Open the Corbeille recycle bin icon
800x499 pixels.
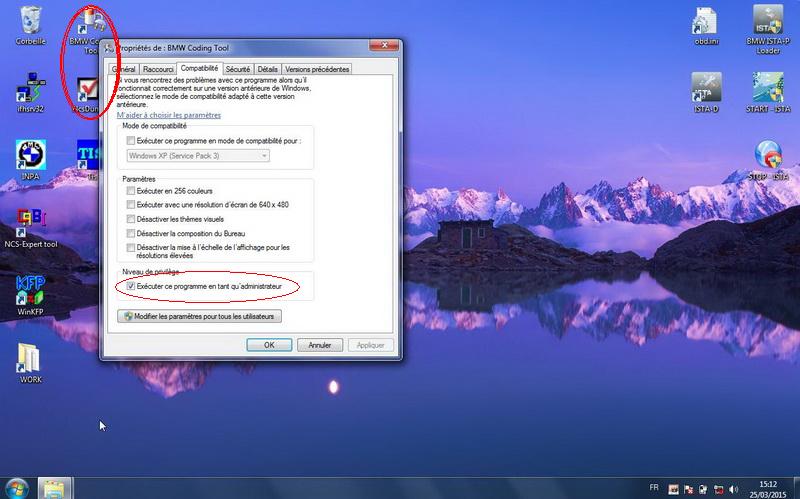point(30,26)
